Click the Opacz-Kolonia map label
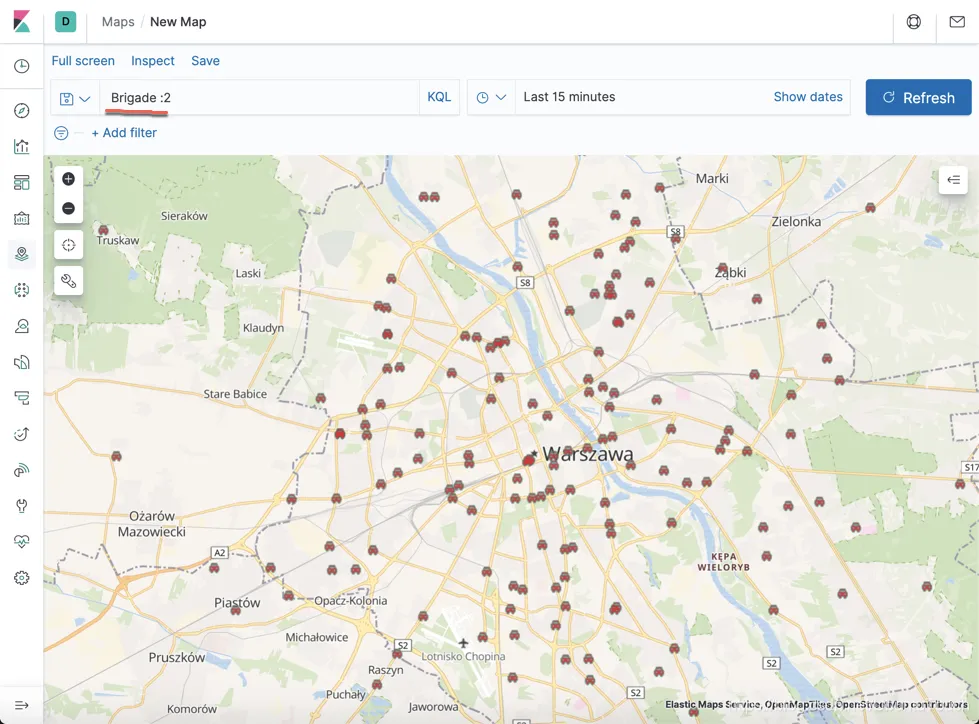 click(350, 600)
